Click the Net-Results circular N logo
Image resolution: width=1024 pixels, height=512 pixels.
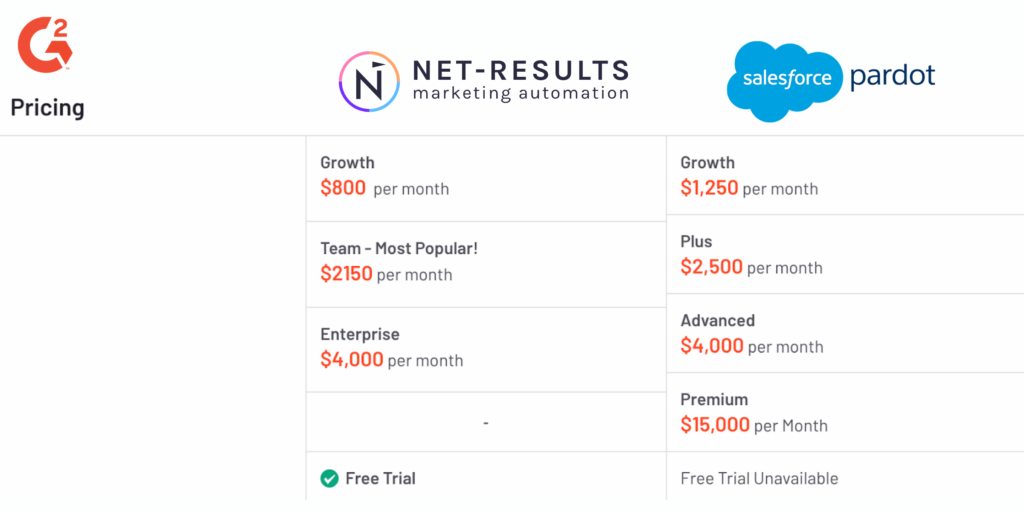coord(369,82)
